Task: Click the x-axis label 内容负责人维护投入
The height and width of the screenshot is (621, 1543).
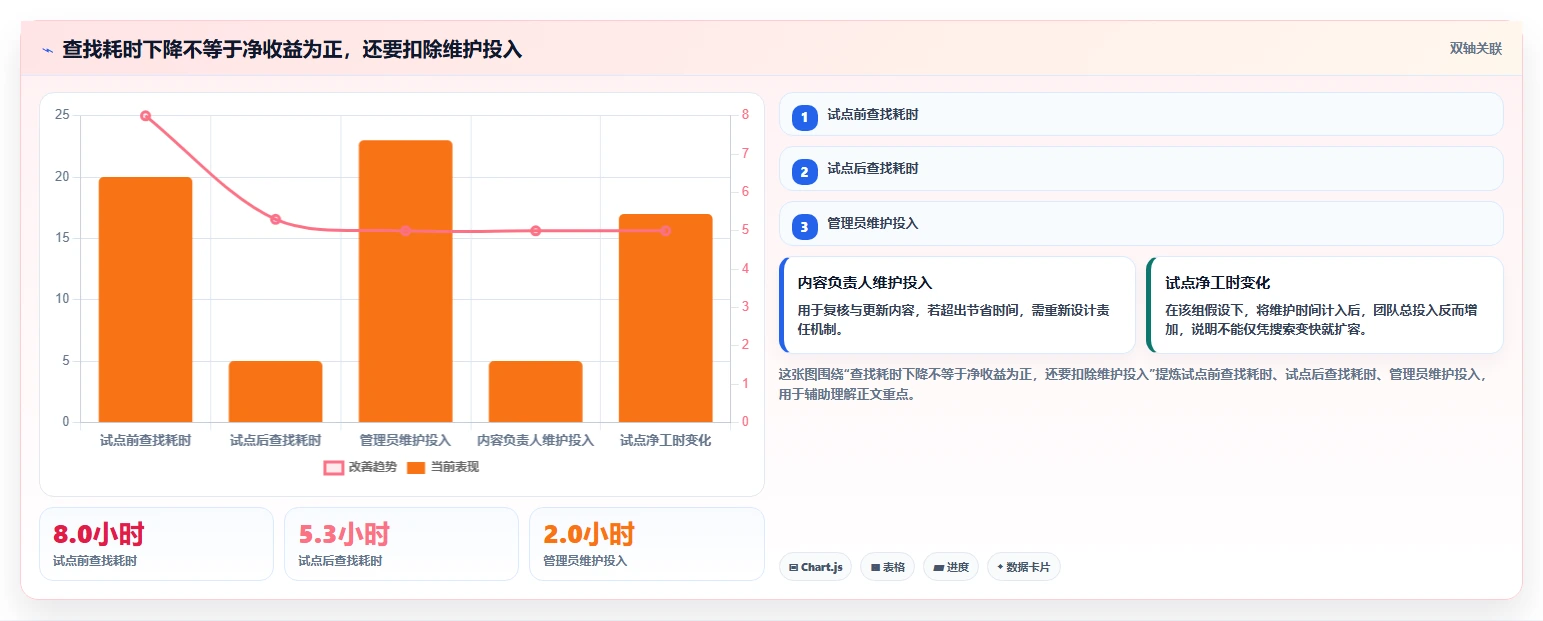Action: click(x=535, y=440)
